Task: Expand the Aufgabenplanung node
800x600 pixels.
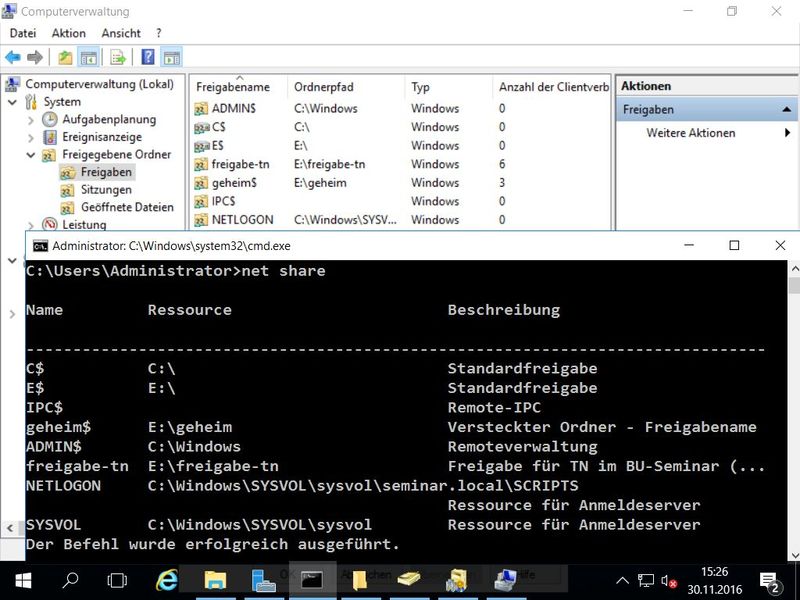Action: 31,120
